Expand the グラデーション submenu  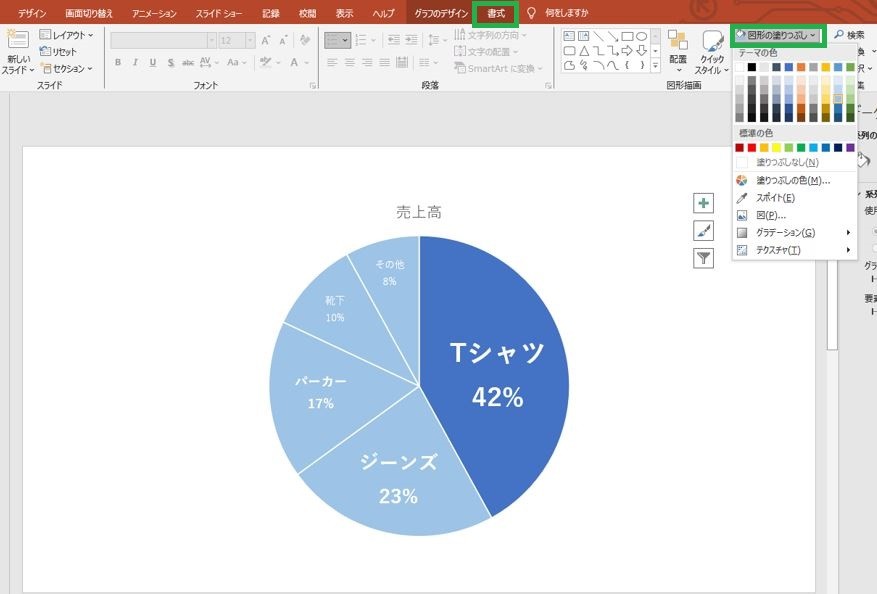coord(794,232)
